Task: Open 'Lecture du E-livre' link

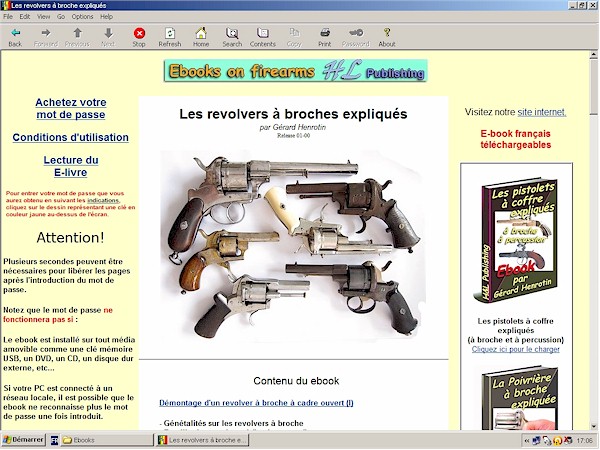Action: (71, 166)
